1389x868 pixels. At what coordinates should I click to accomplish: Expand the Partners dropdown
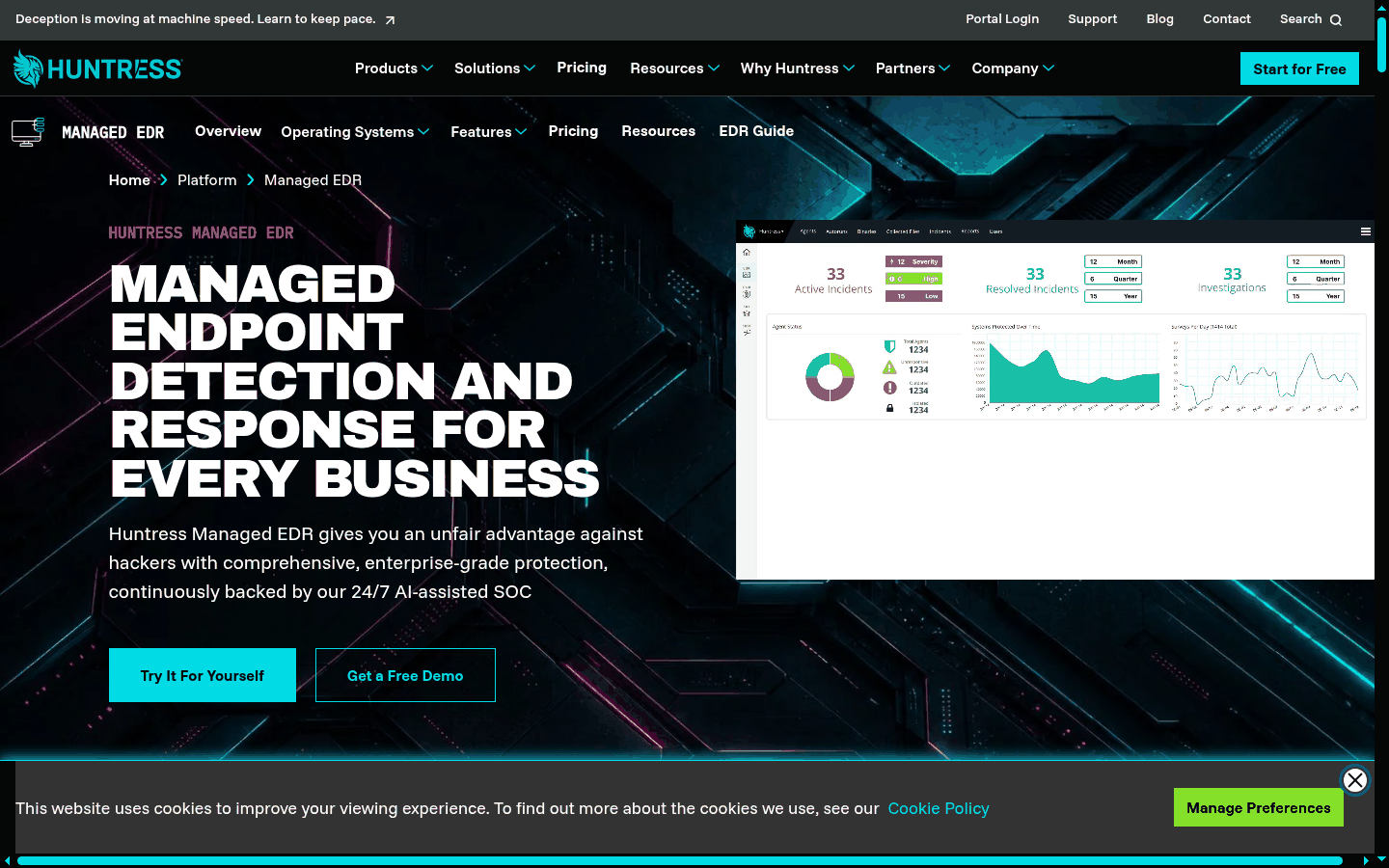912,68
